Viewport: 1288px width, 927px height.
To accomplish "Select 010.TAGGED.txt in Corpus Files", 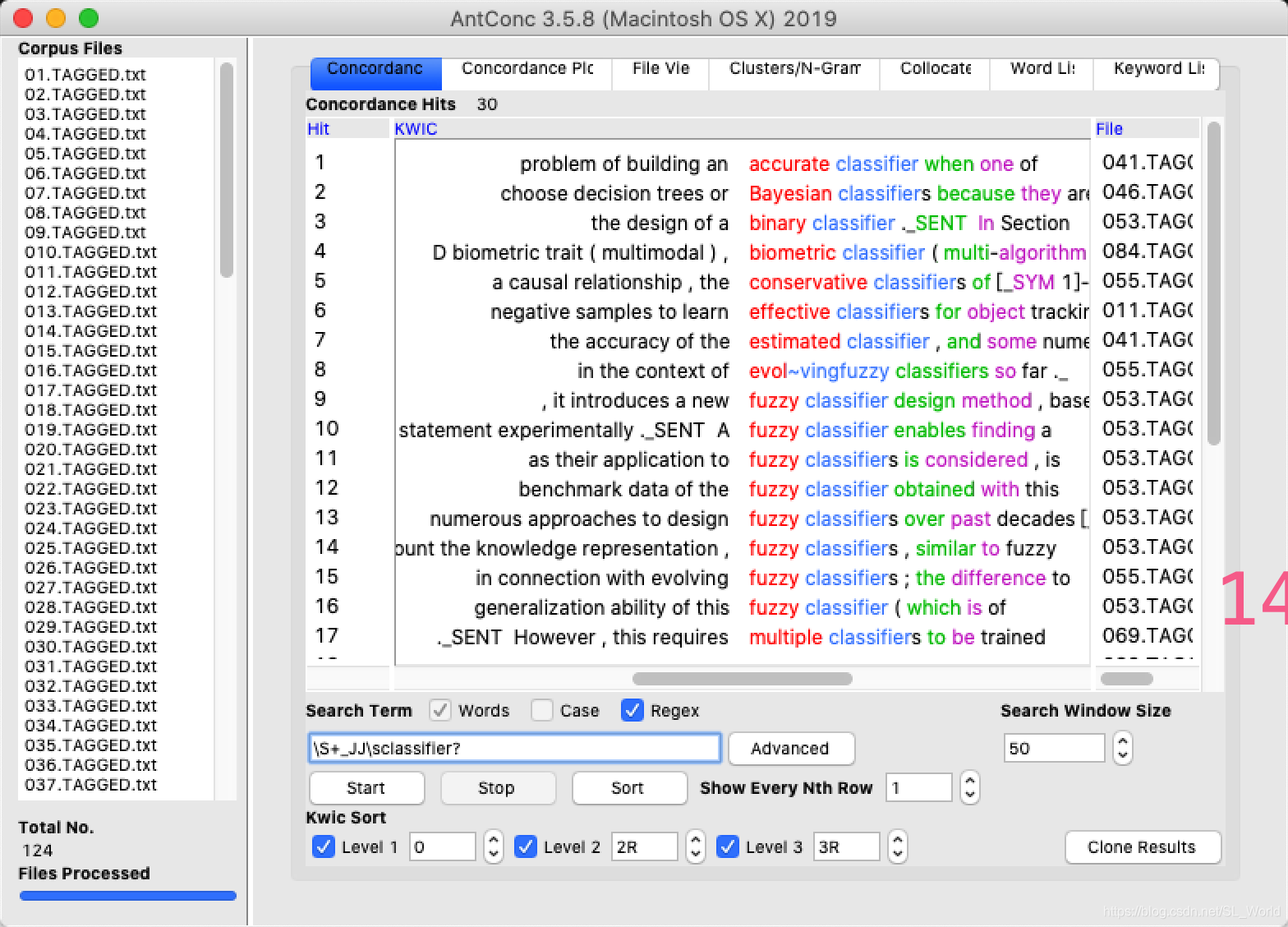I will coord(90,251).
